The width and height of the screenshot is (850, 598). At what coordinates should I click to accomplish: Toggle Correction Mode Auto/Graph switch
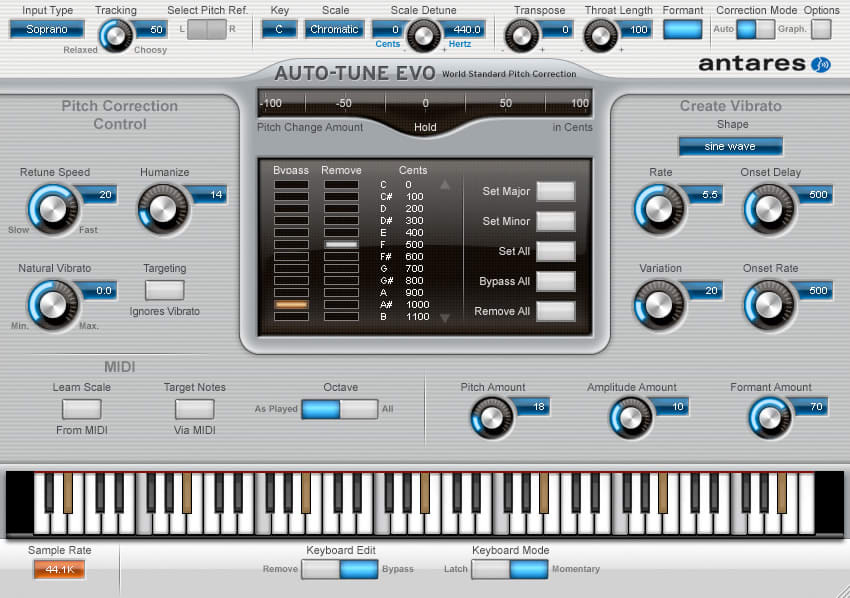(755, 29)
